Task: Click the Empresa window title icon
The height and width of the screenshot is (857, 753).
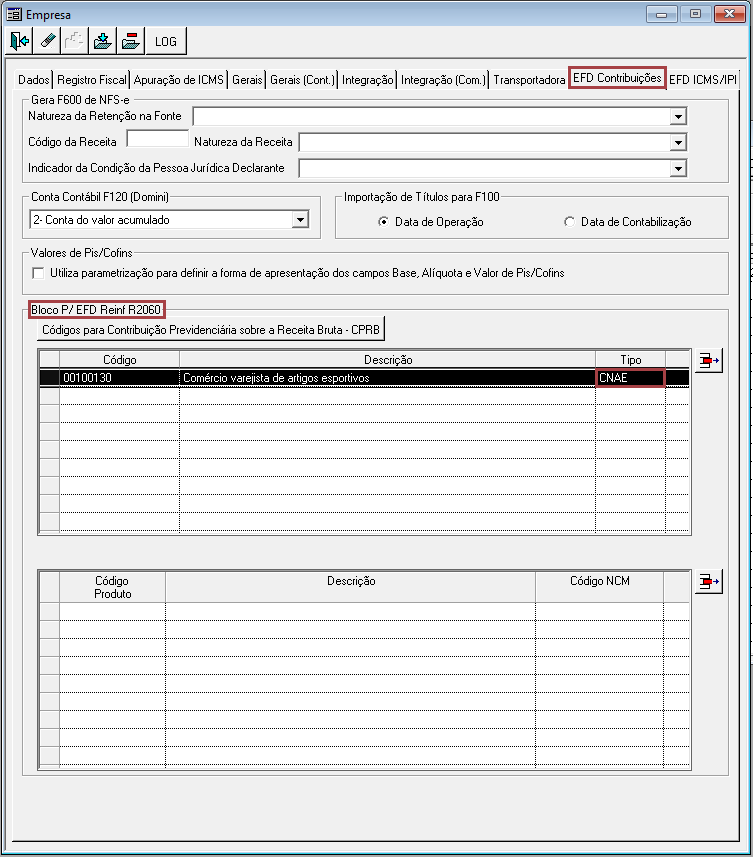Action: pyautogui.click(x=14, y=14)
